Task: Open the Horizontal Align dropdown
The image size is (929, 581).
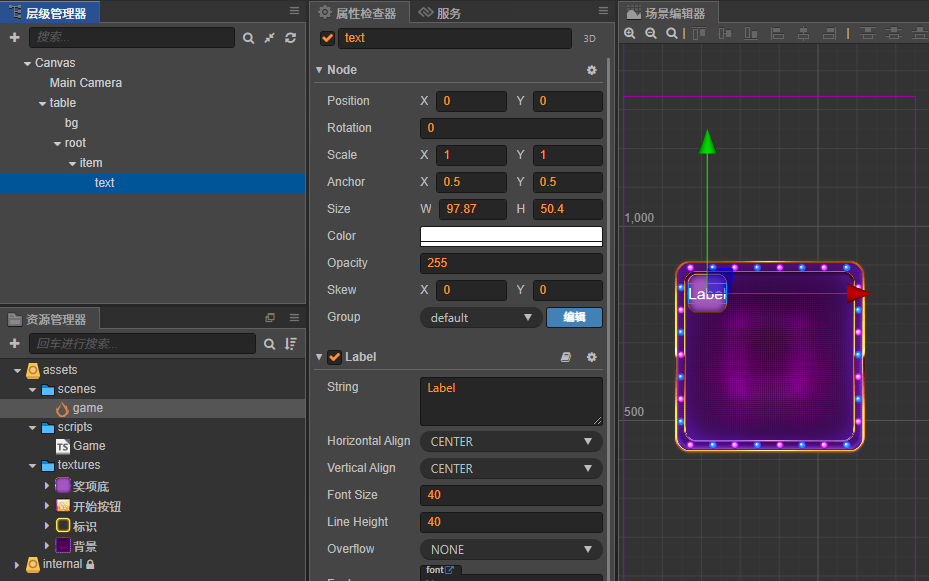Action: tap(511, 442)
